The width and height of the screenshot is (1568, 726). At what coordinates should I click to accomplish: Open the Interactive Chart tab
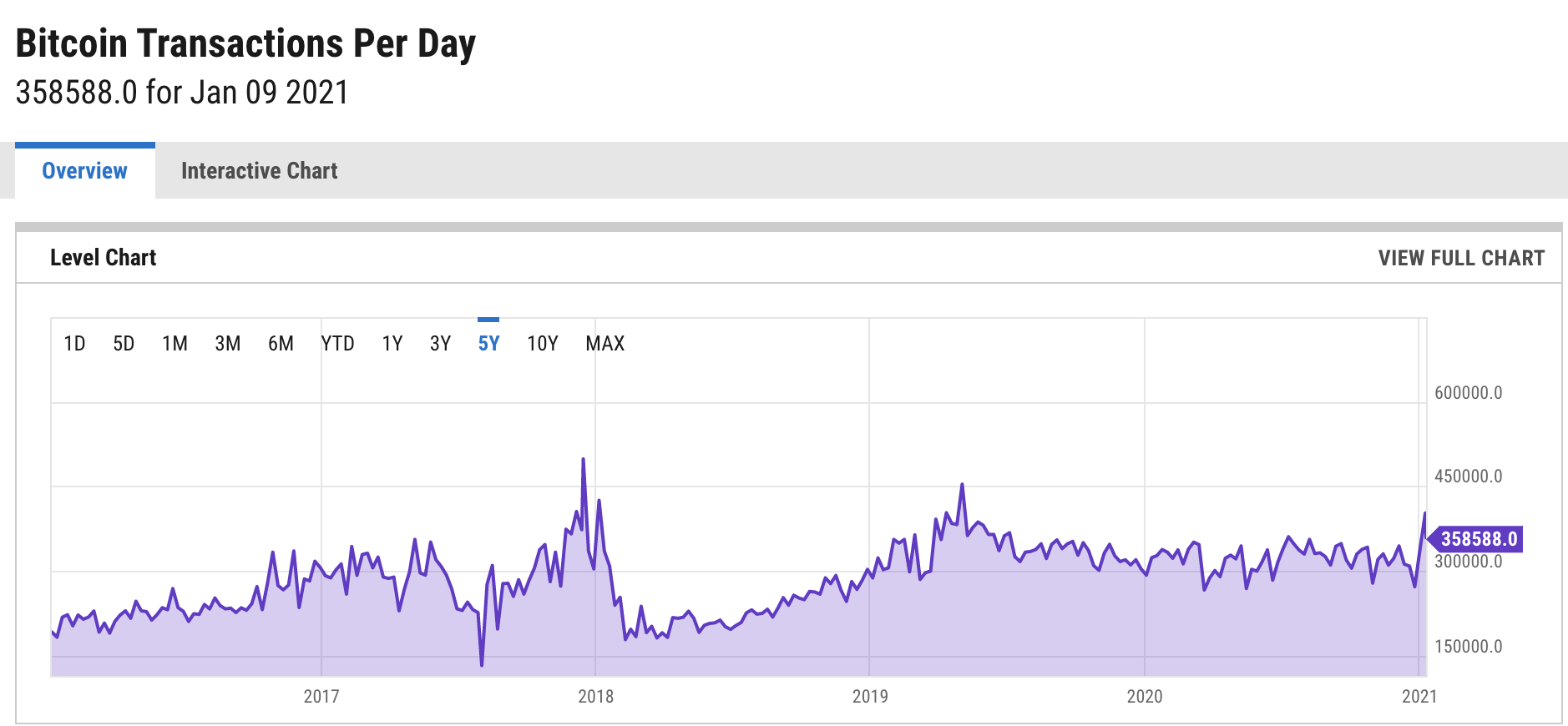(259, 171)
